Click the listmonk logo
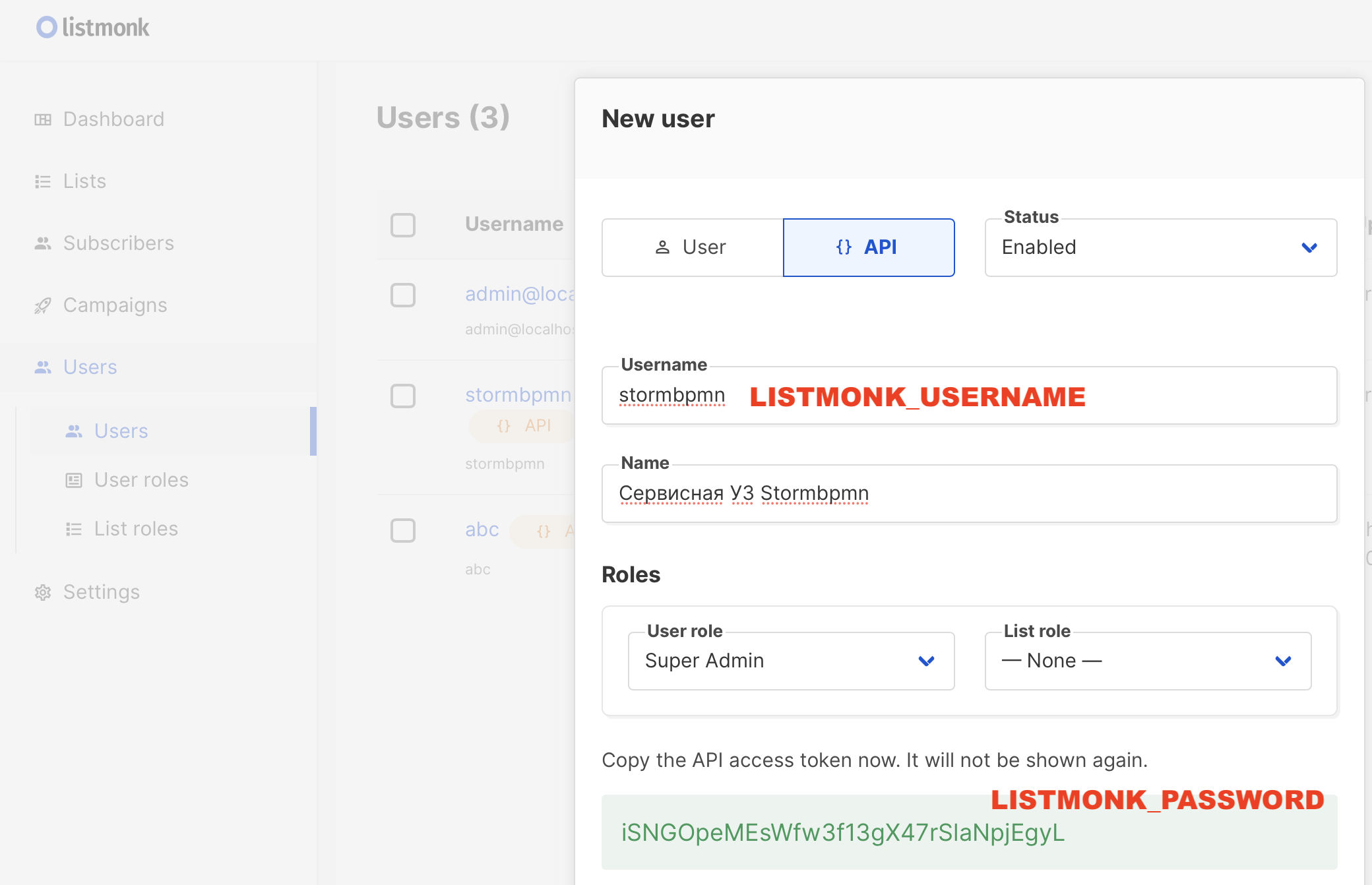1372x885 pixels. coord(93,27)
